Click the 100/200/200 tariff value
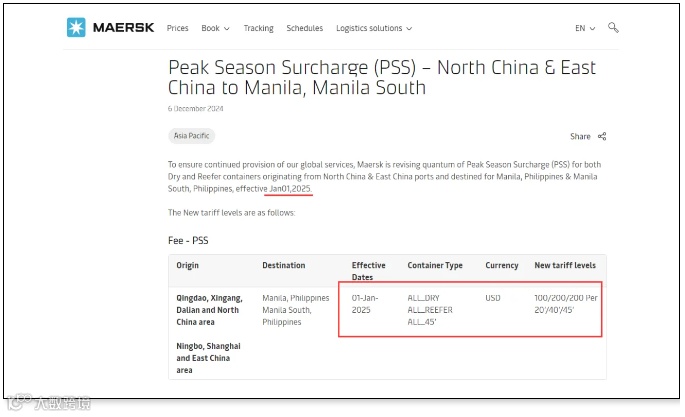685x417 pixels. (x=566, y=304)
